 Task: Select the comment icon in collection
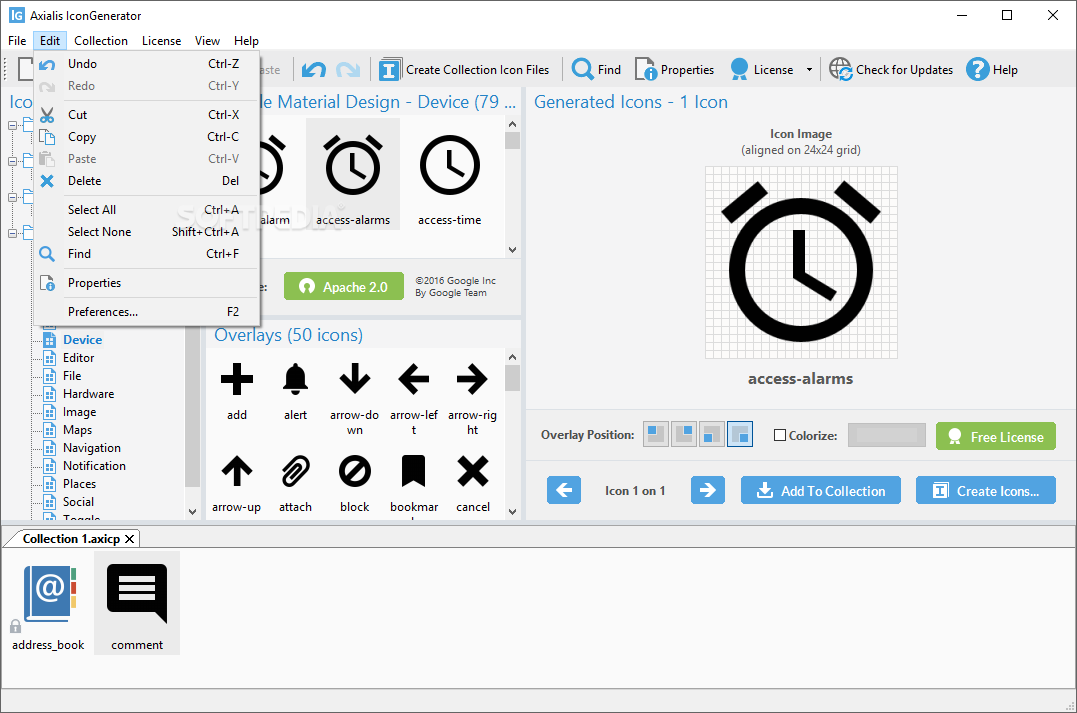click(x=137, y=603)
